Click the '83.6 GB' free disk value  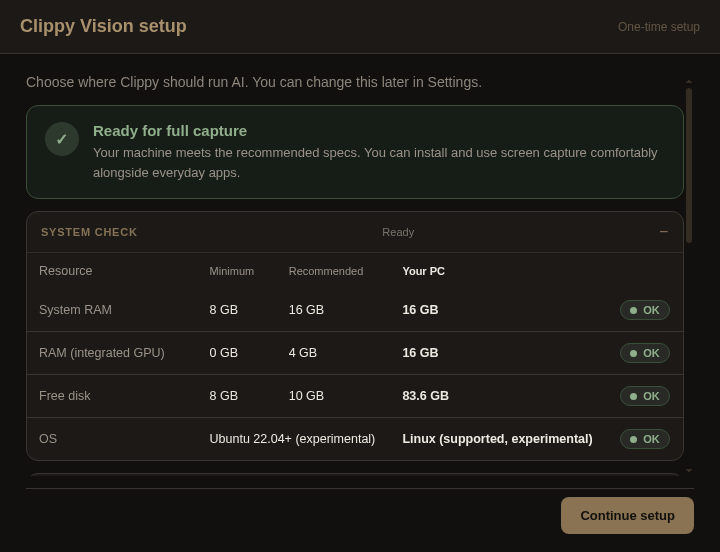point(425,396)
